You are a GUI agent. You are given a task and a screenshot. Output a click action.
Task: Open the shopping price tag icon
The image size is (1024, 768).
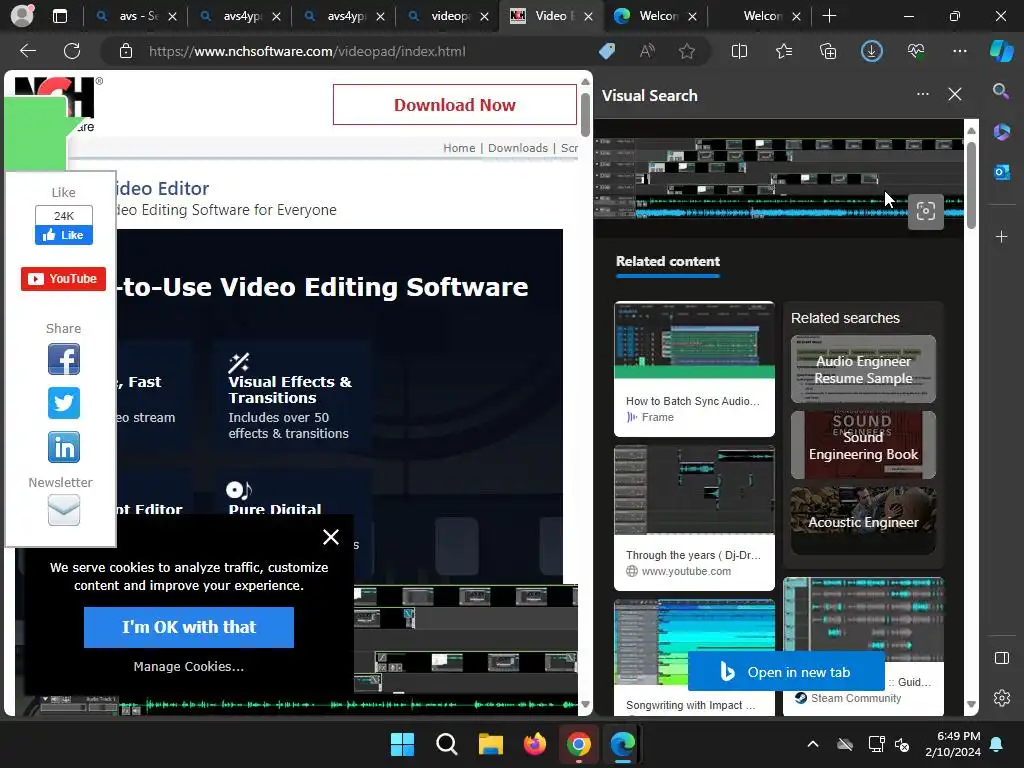pyautogui.click(x=607, y=51)
